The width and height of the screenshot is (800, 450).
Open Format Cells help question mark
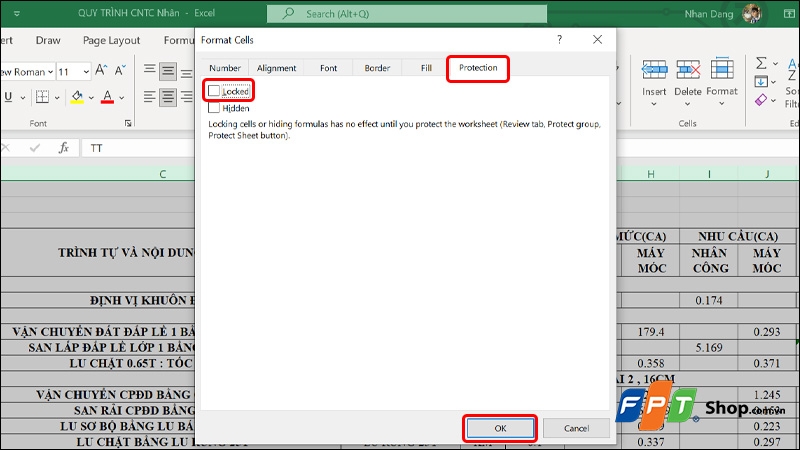(560, 39)
